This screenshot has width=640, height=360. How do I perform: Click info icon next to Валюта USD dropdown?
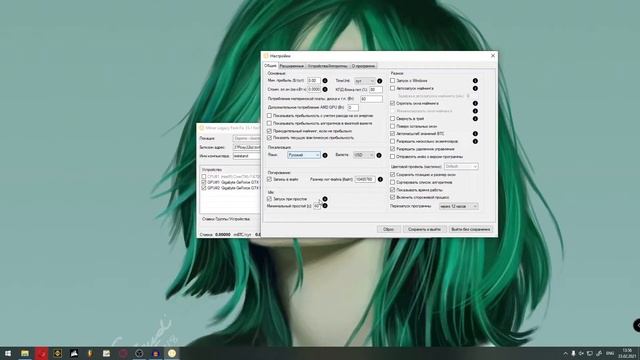pos(379,155)
